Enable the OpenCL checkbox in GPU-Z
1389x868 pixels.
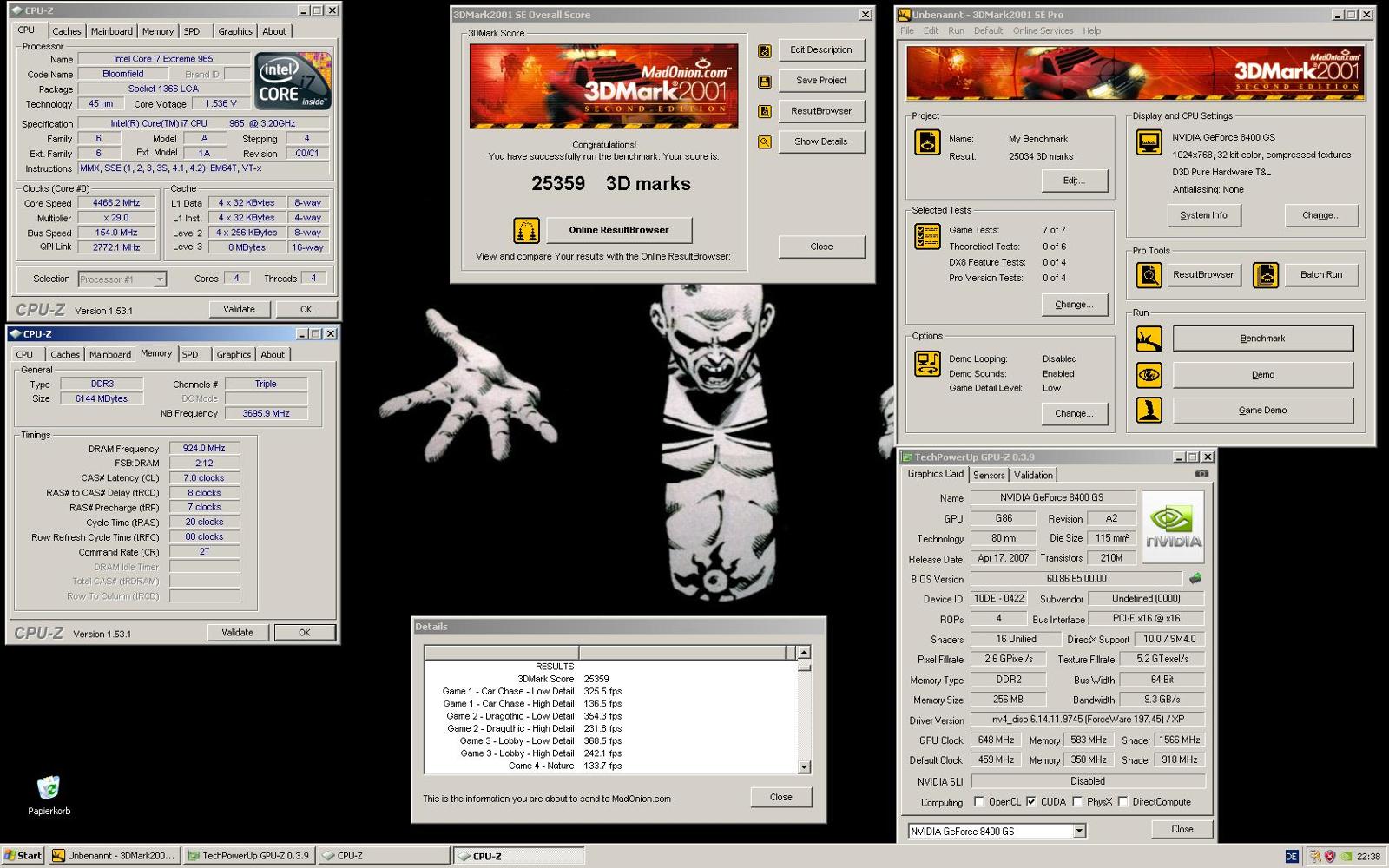(x=979, y=802)
